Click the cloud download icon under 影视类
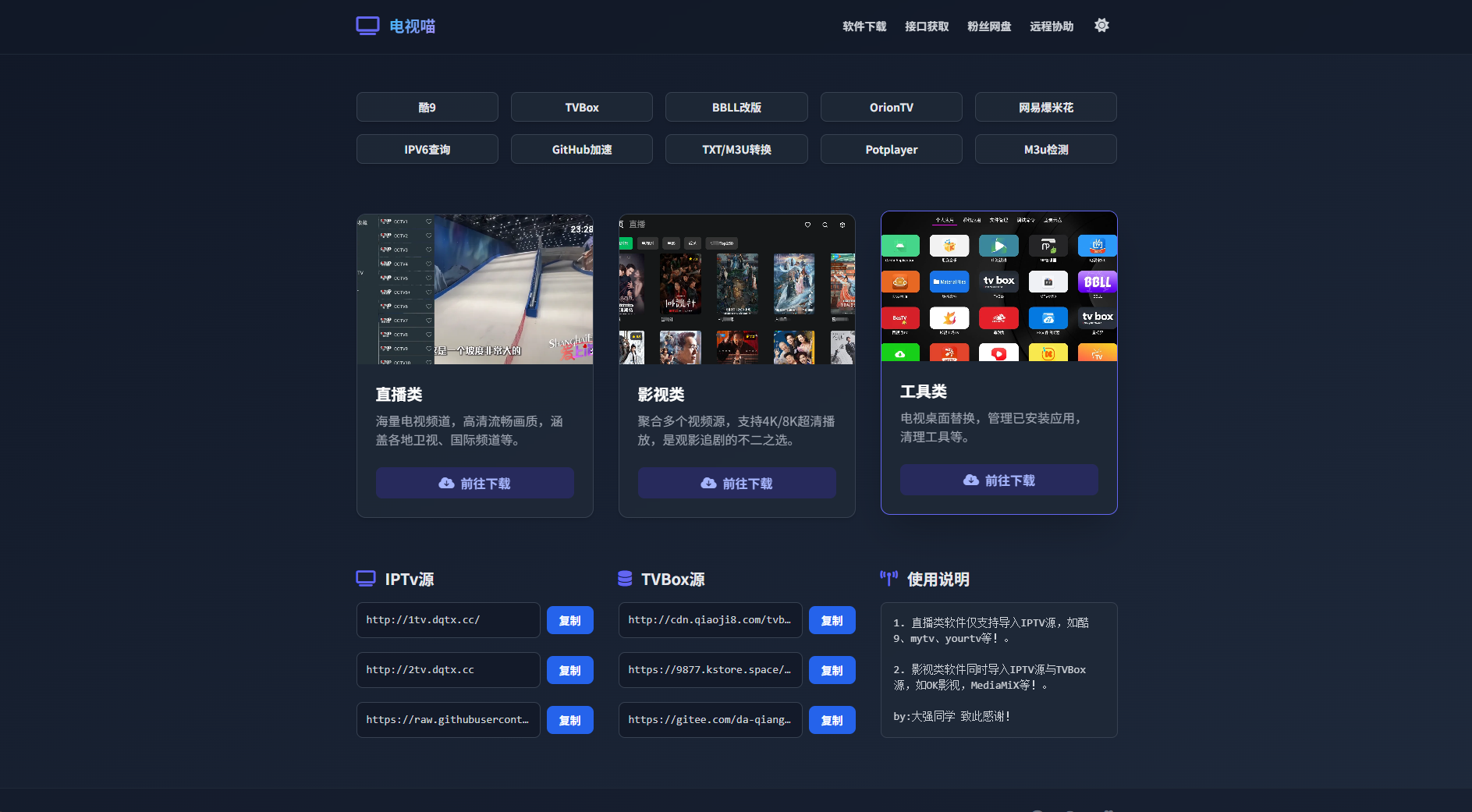1472x812 pixels. click(708, 484)
